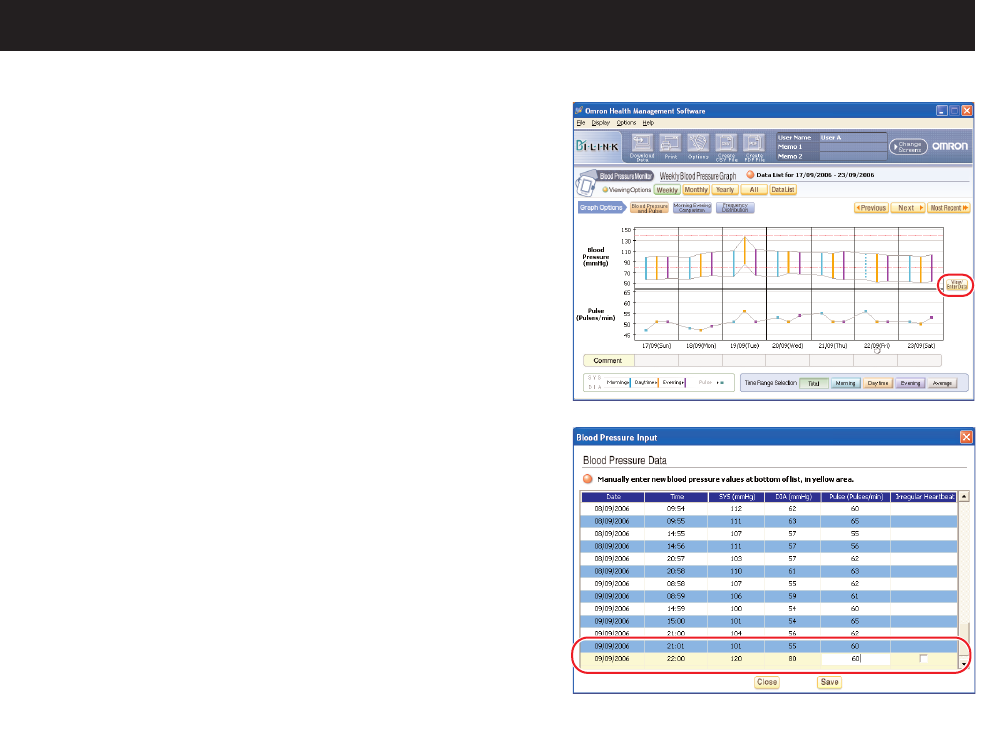
Task: Open the Options menu in menu bar
Action: coord(626,123)
